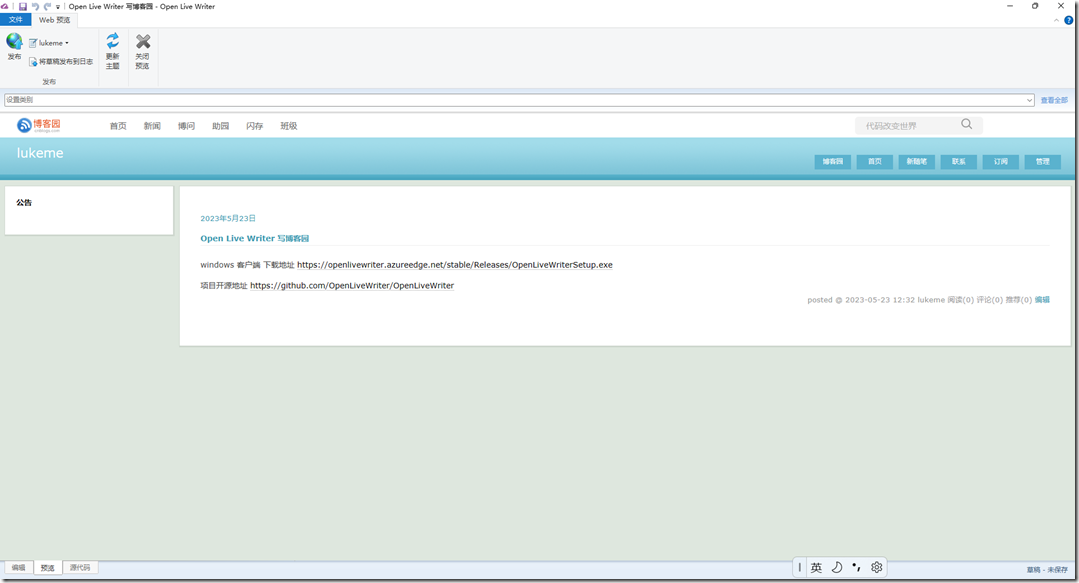Click the 订阅 button in blog header
Viewport: 1079px width, 583px height.
click(x=1001, y=162)
